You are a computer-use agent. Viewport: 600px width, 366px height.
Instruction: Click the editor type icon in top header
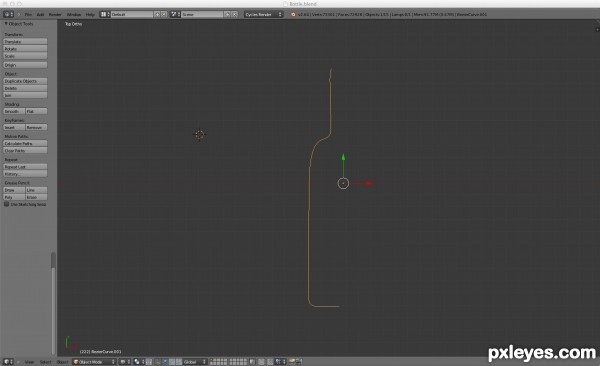coord(8,14)
